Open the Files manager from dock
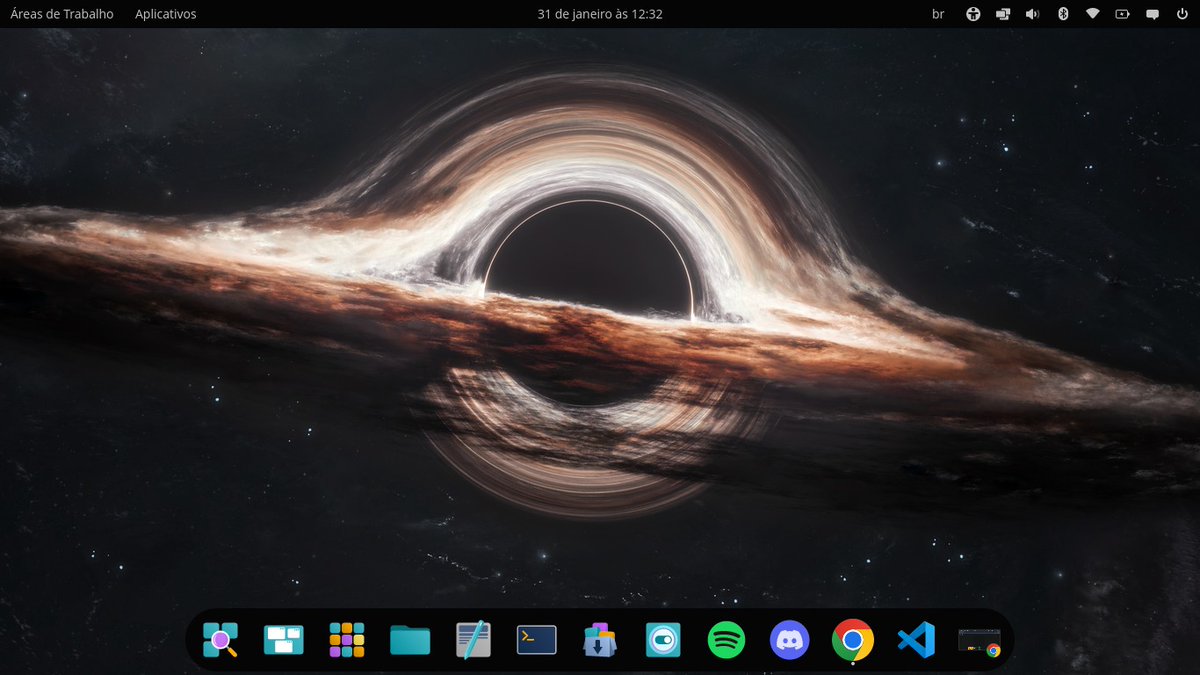The height and width of the screenshot is (675, 1200). 410,640
